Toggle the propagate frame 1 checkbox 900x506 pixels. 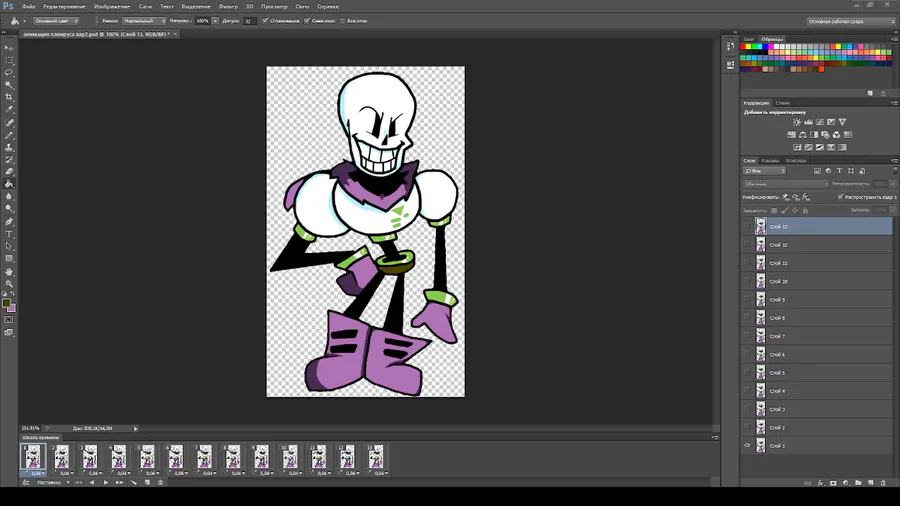[840, 197]
